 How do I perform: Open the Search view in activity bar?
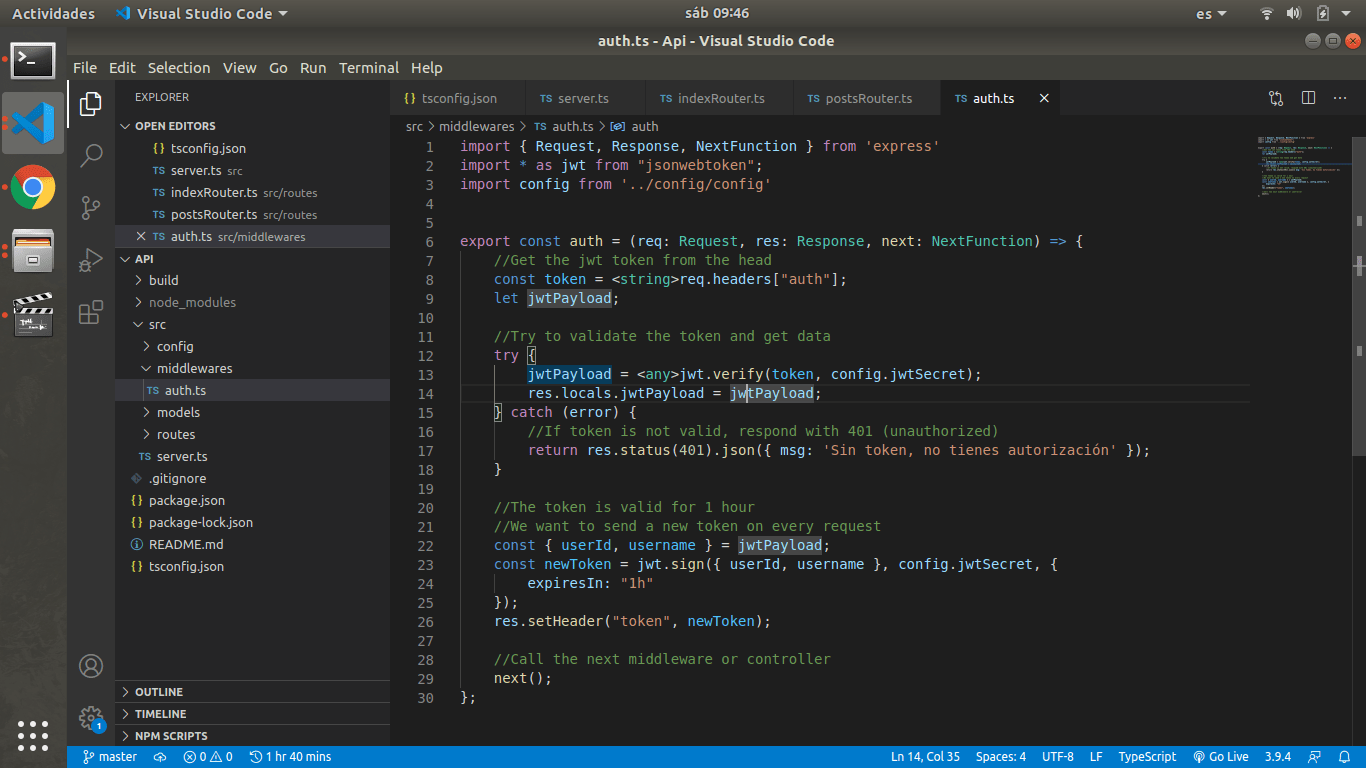point(91,155)
